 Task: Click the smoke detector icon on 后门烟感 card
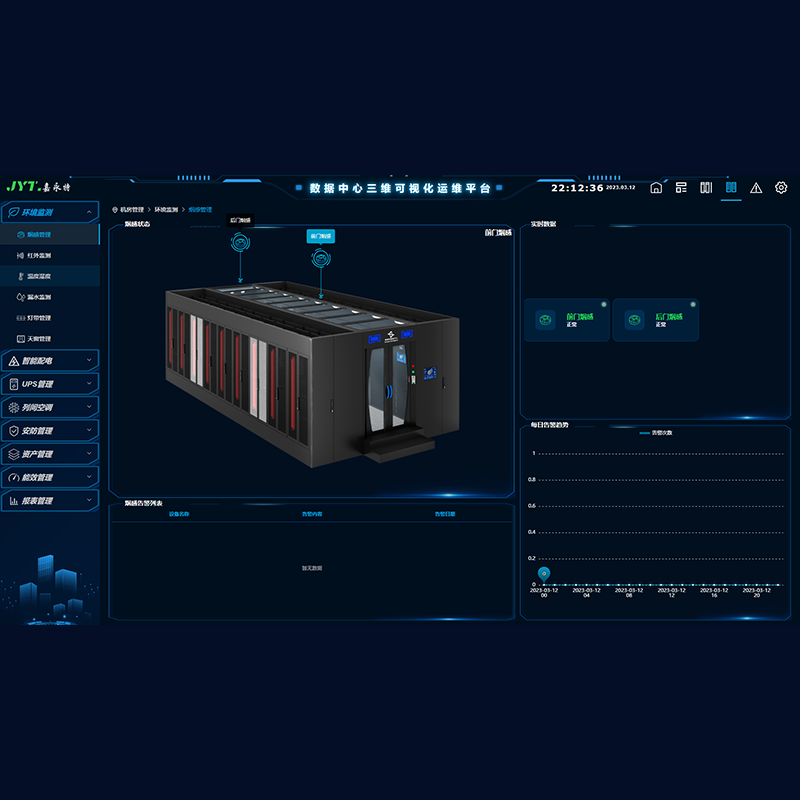tap(635, 320)
